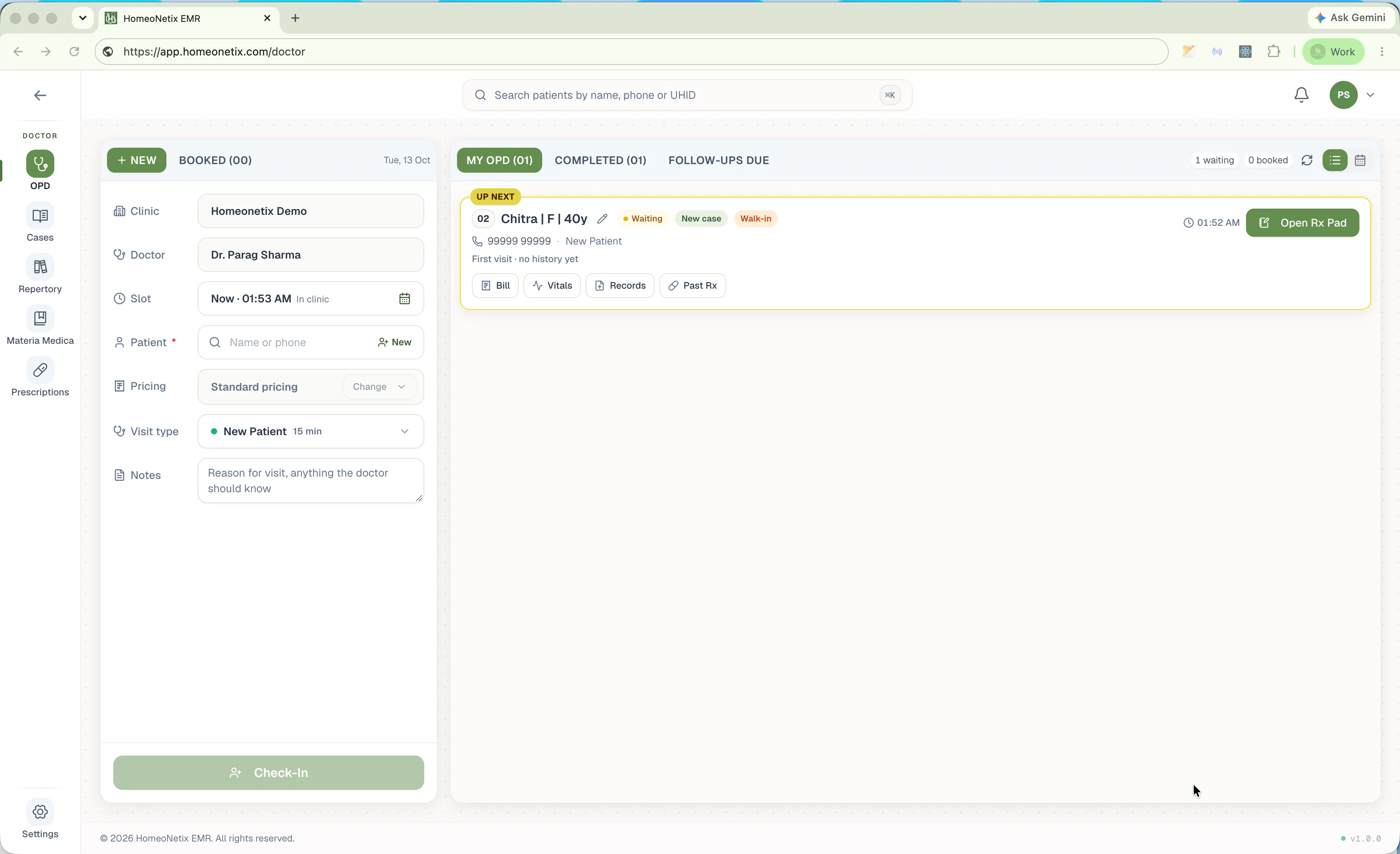
Task: Open the Bill button on Chitra's card
Action: (495, 286)
